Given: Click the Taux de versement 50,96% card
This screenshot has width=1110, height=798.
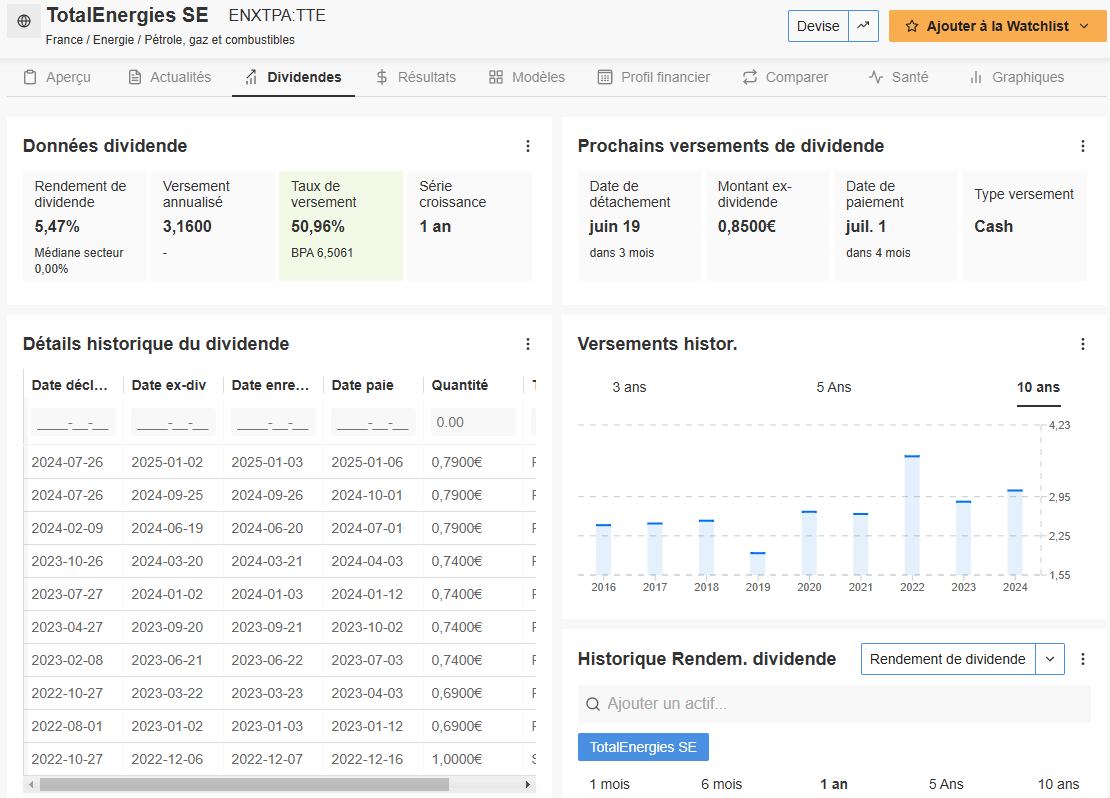Looking at the screenshot, I should (341, 226).
